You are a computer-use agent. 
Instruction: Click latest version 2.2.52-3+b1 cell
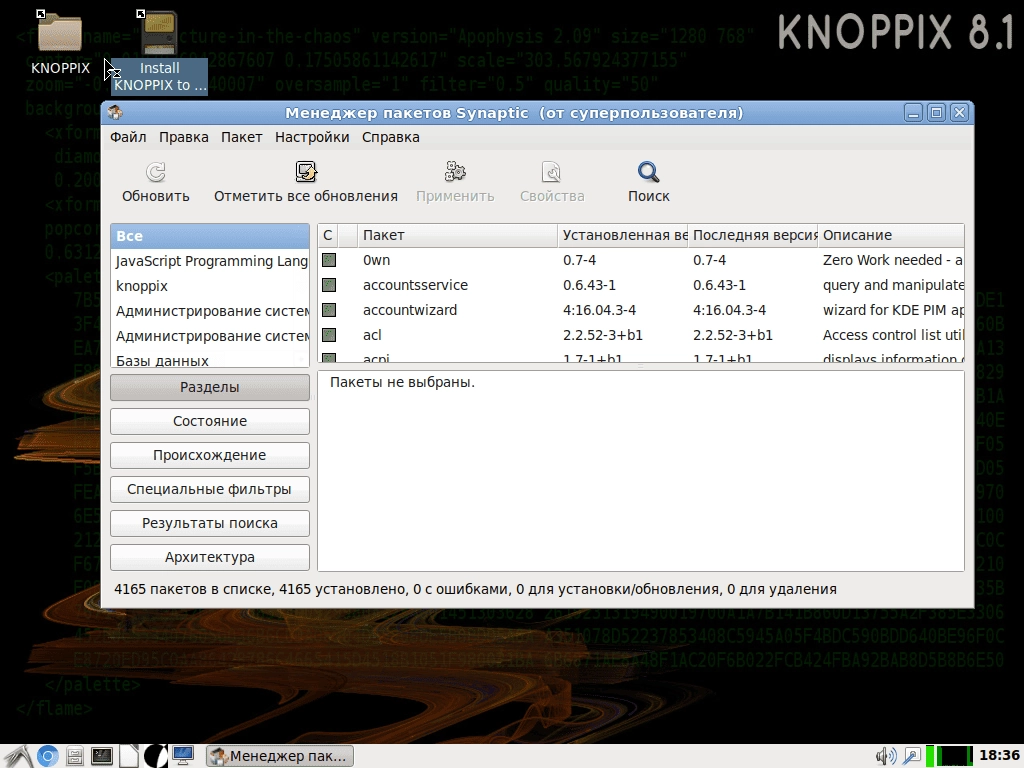[733, 335]
